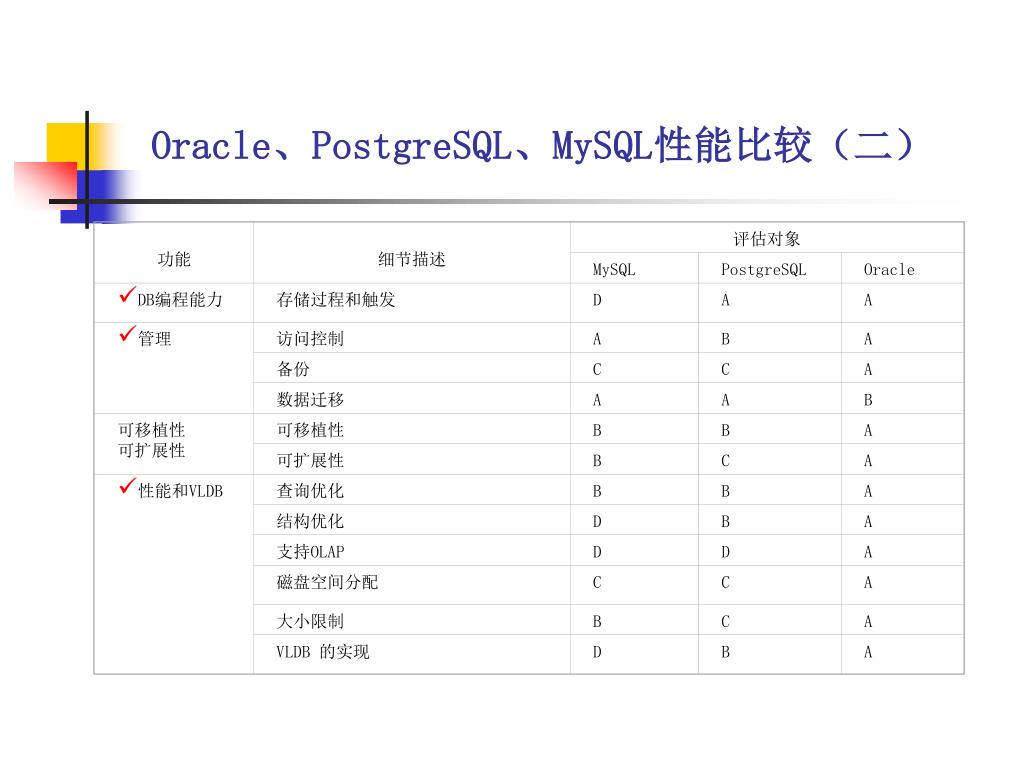The height and width of the screenshot is (768, 1024).
Task: Click MySQL grade B in 可移植性 detail row
Action: (x=597, y=431)
